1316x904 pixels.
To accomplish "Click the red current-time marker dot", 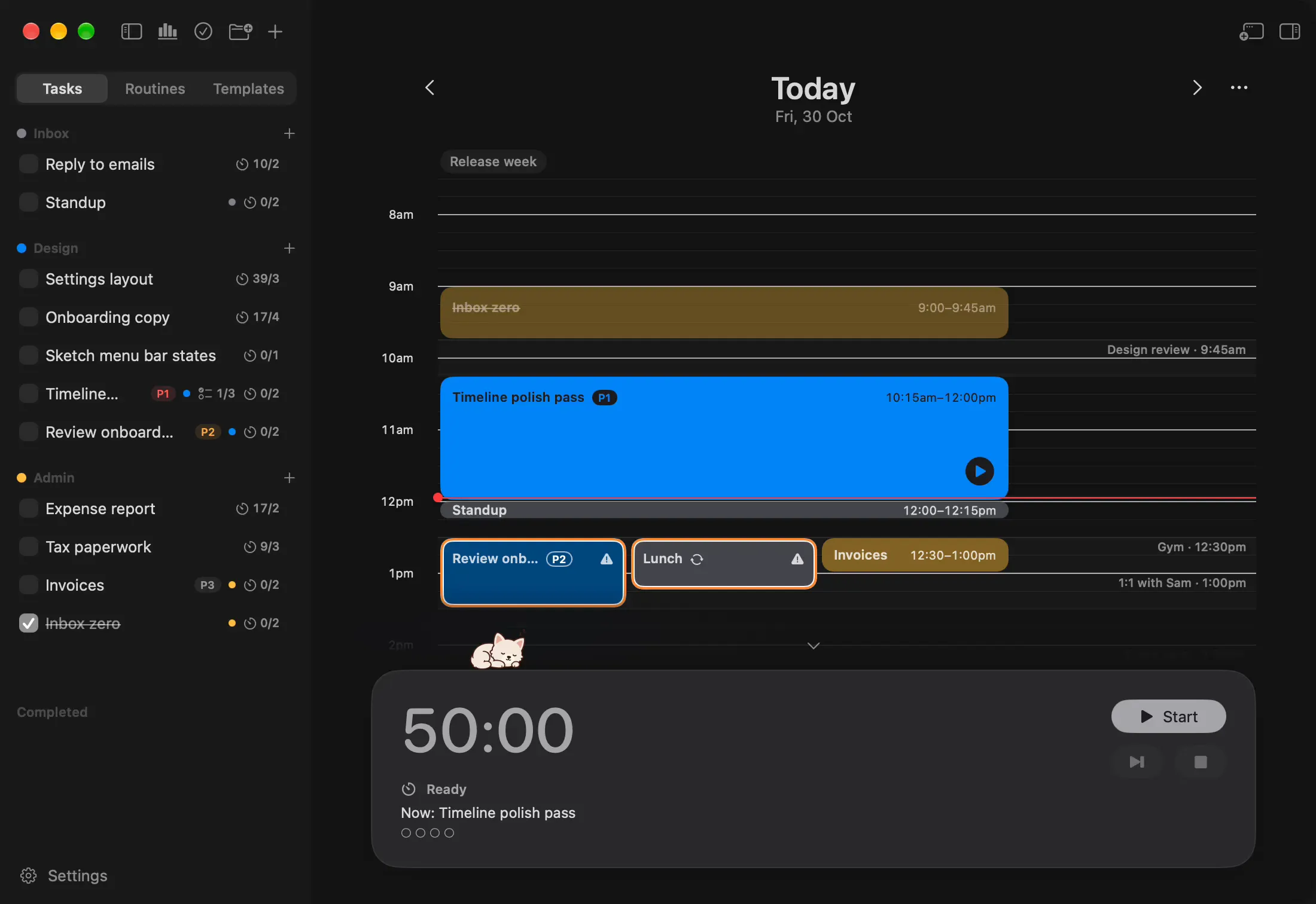I will point(438,497).
